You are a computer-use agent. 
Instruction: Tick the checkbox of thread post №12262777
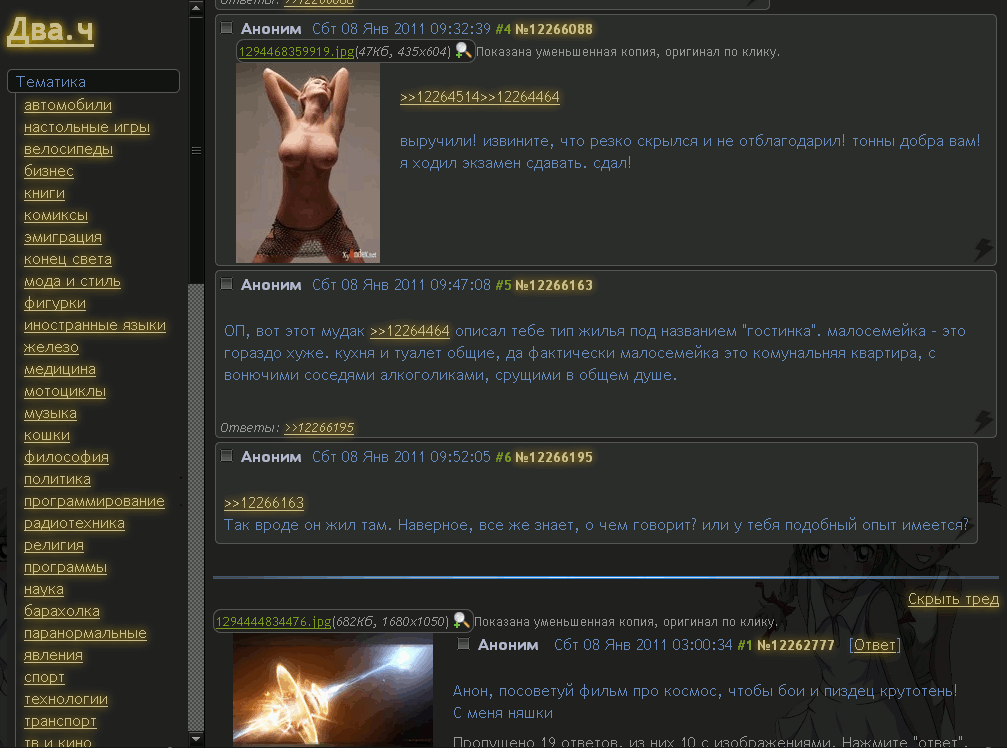[x=463, y=644]
